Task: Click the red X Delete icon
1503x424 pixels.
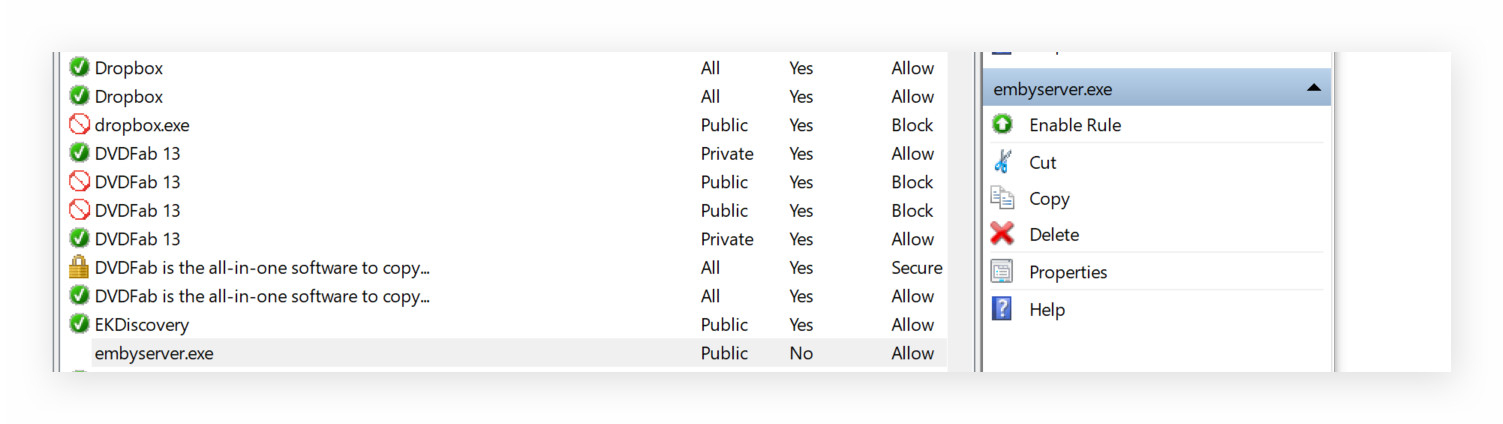Action: coord(1002,235)
